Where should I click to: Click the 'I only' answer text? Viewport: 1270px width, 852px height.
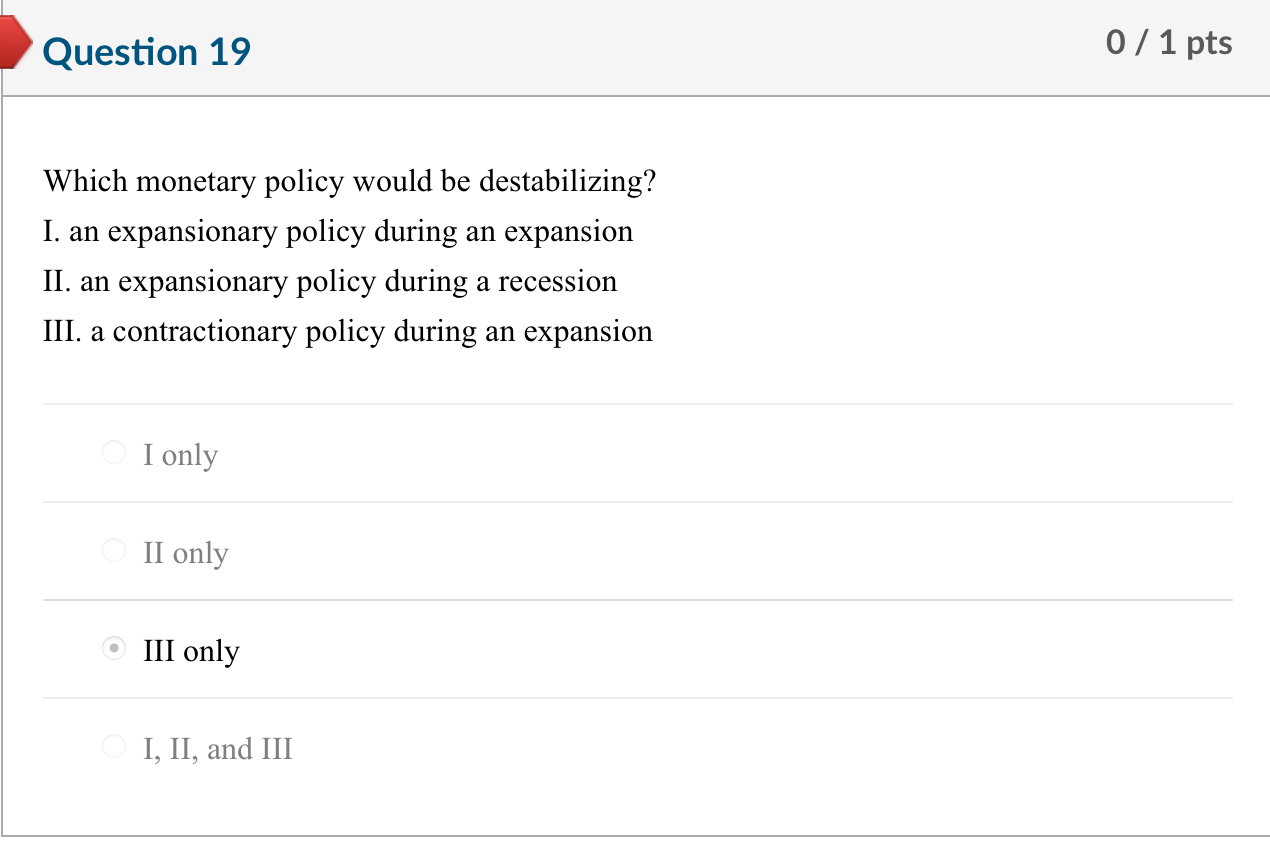click(180, 454)
